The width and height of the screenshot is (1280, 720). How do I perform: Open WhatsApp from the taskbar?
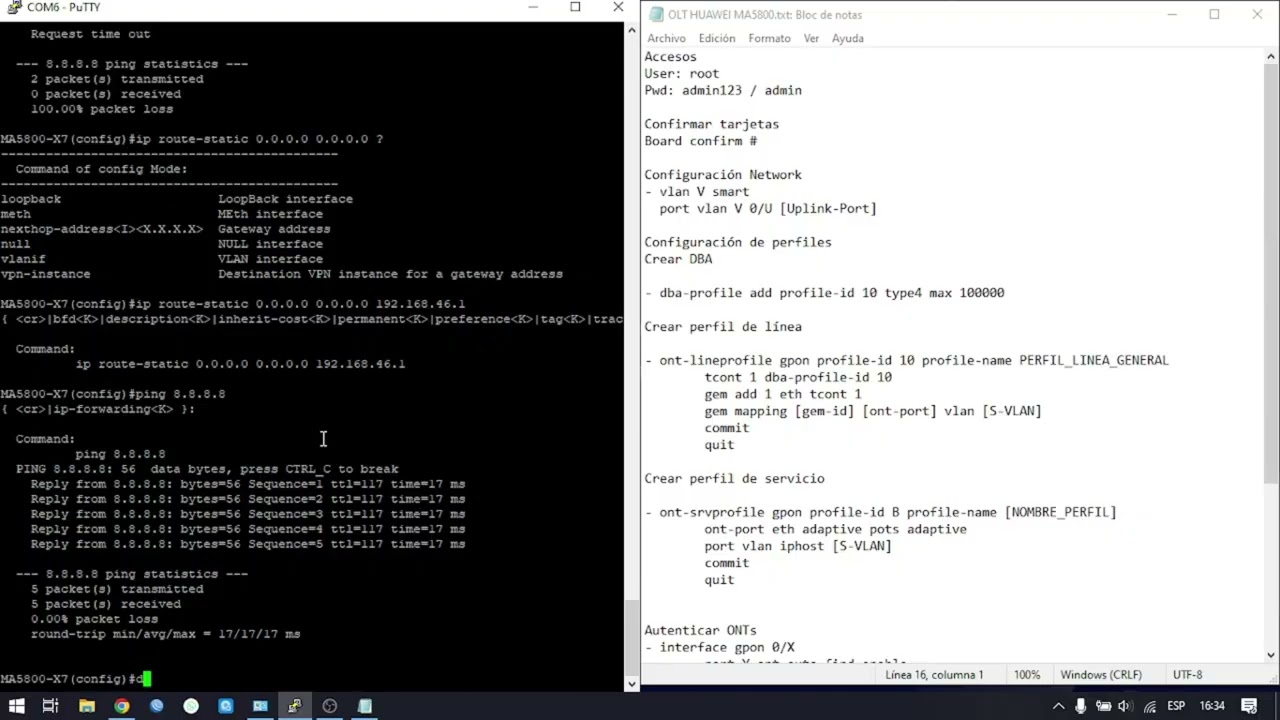(191, 706)
